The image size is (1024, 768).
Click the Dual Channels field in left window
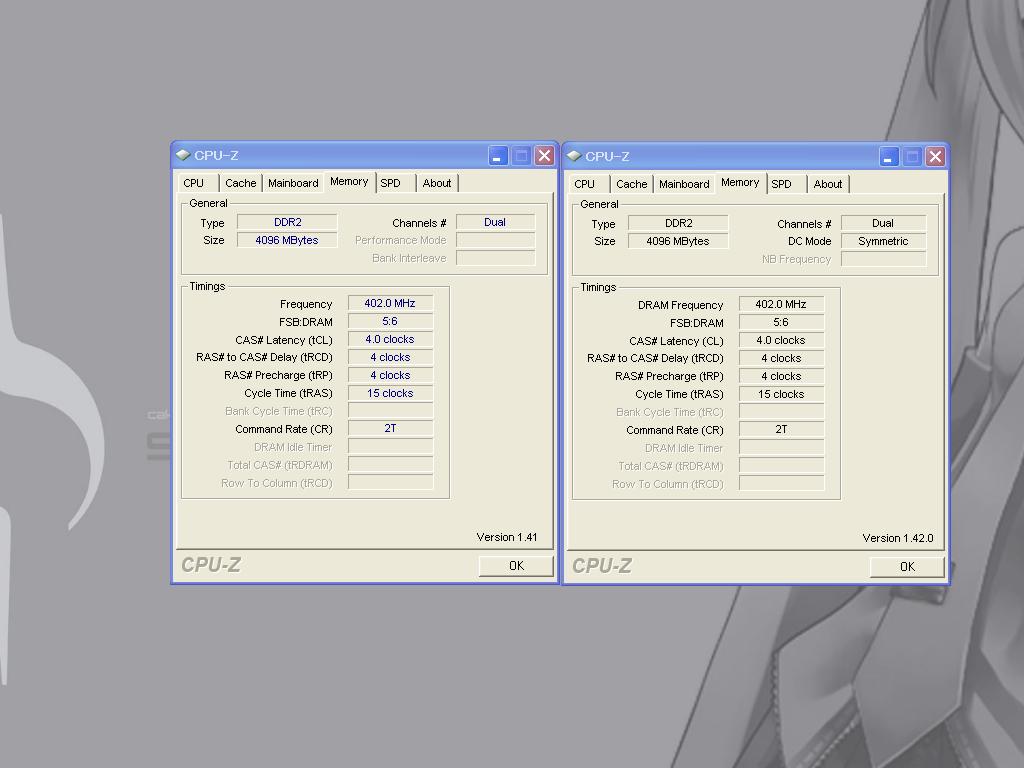tap(495, 223)
